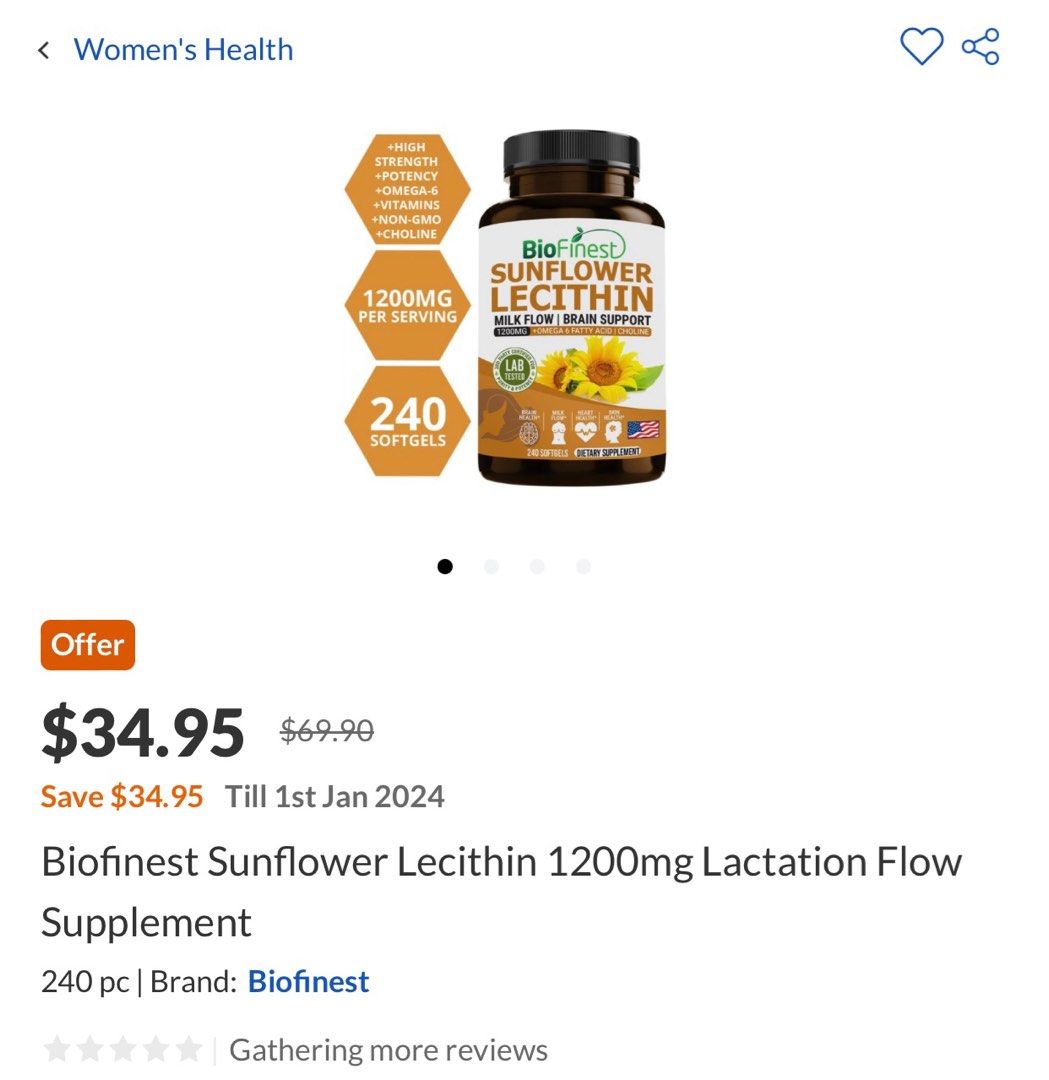The height and width of the screenshot is (1080, 1049).
Task: Click the back arrow chevron at top left
Action: 43,48
